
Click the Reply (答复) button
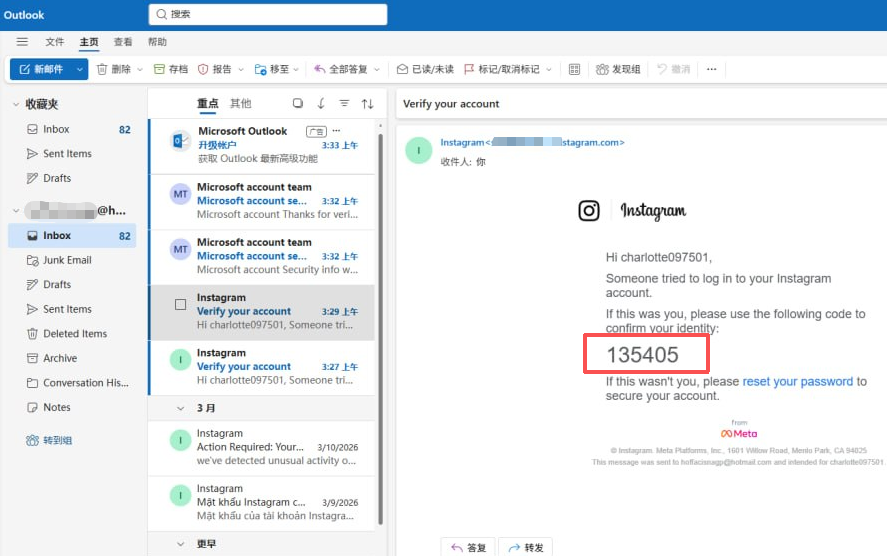[x=468, y=547]
